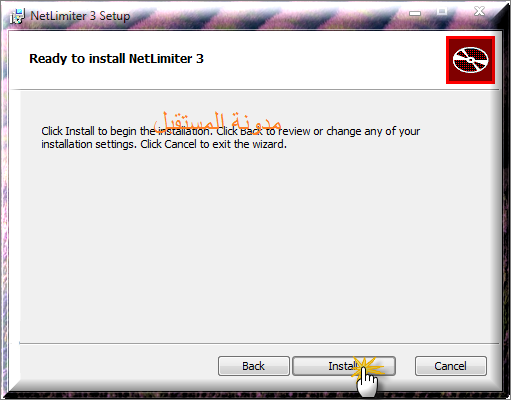The width and height of the screenshot is (511, 400).
Task: Open the setup icon menu in title bar
Action: point(17,16)
